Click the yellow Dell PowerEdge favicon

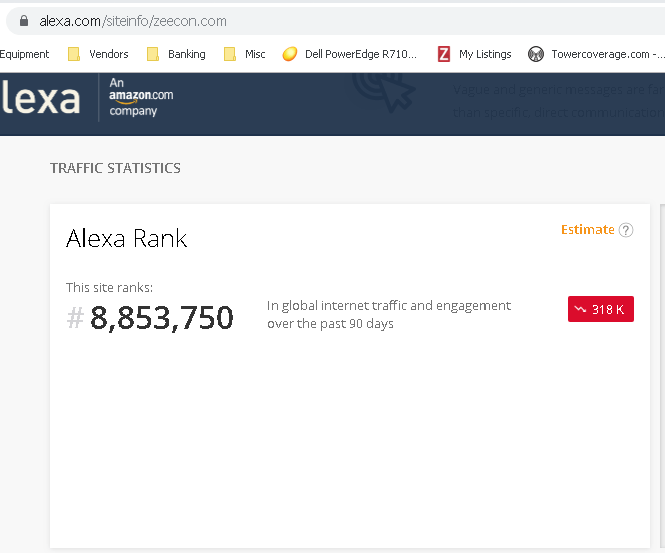click(290, 54)
